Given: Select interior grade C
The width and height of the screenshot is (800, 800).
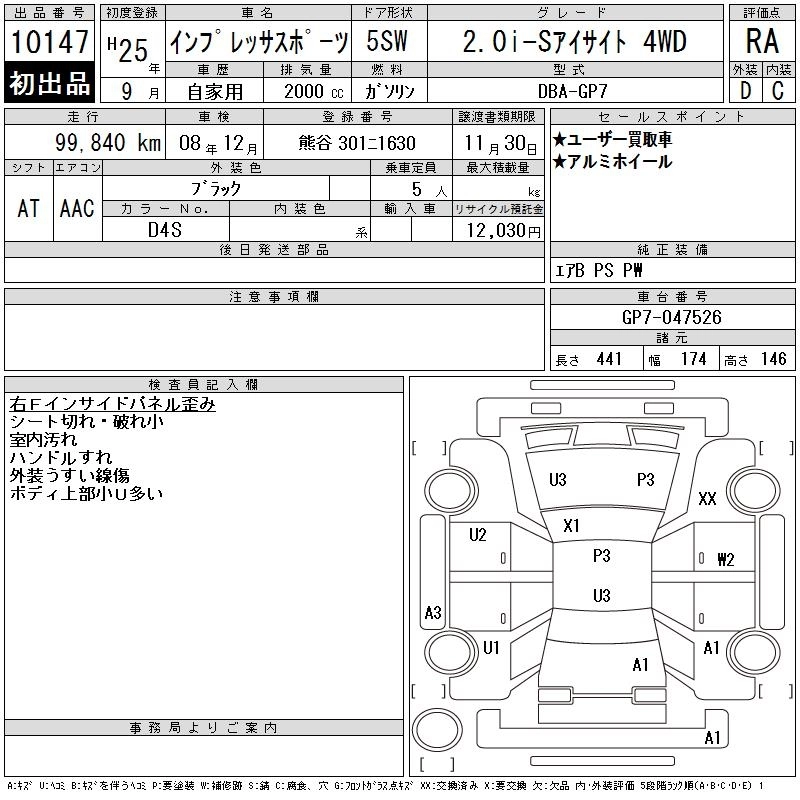Looking at the screenshot, I should (778, 91).
